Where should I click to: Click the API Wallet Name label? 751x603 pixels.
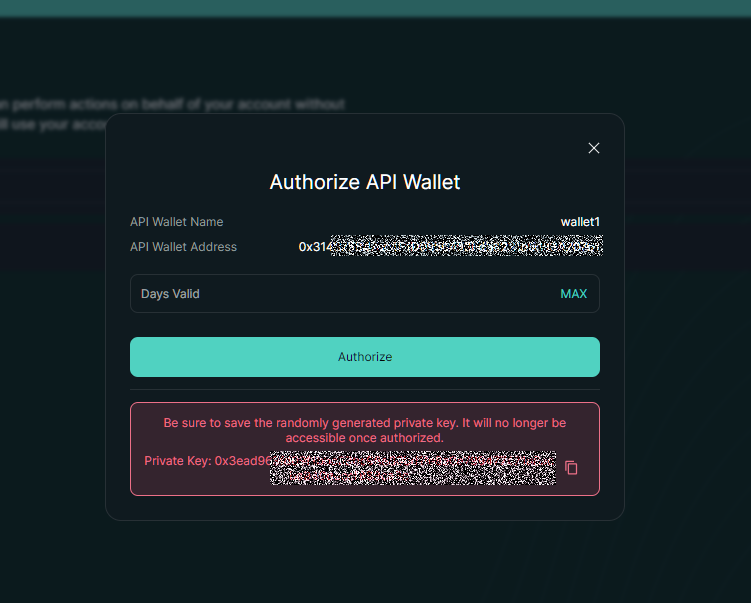[x=177, y=222]
